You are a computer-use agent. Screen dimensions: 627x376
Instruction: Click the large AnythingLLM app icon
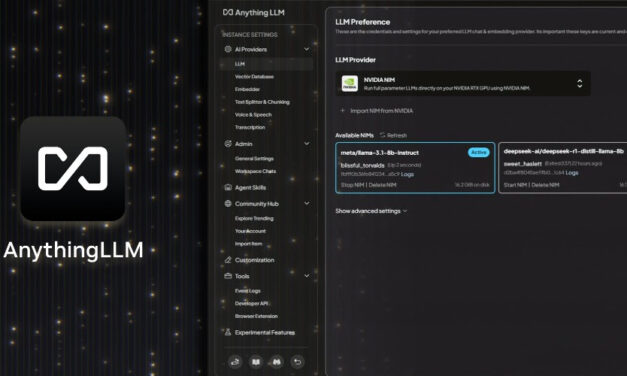pyautogui.click(x=73, y=168)
